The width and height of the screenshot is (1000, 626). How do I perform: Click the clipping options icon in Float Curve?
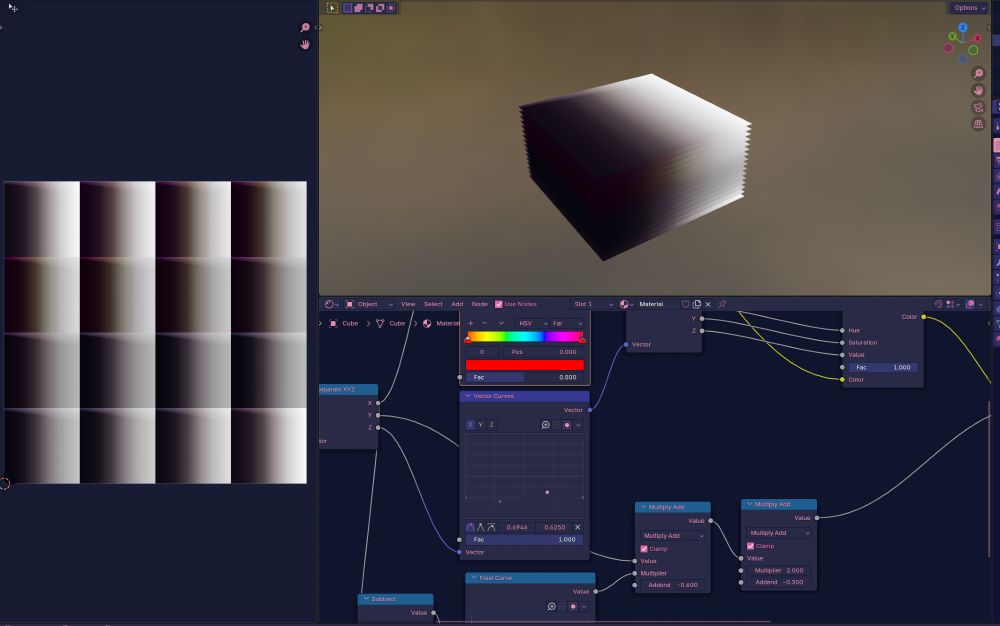tap(573, 606)
